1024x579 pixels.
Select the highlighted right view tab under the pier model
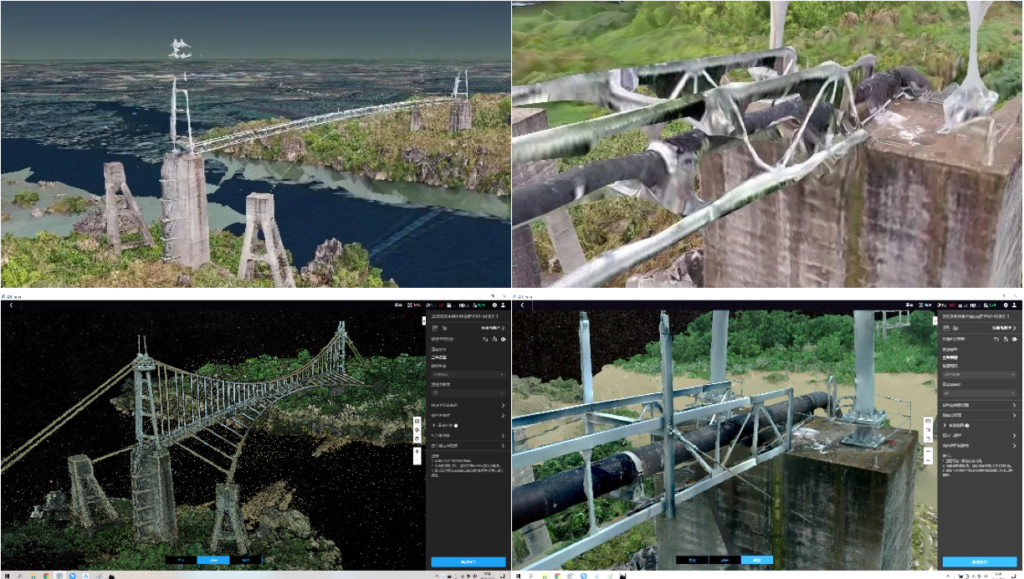tap(756, 560)
